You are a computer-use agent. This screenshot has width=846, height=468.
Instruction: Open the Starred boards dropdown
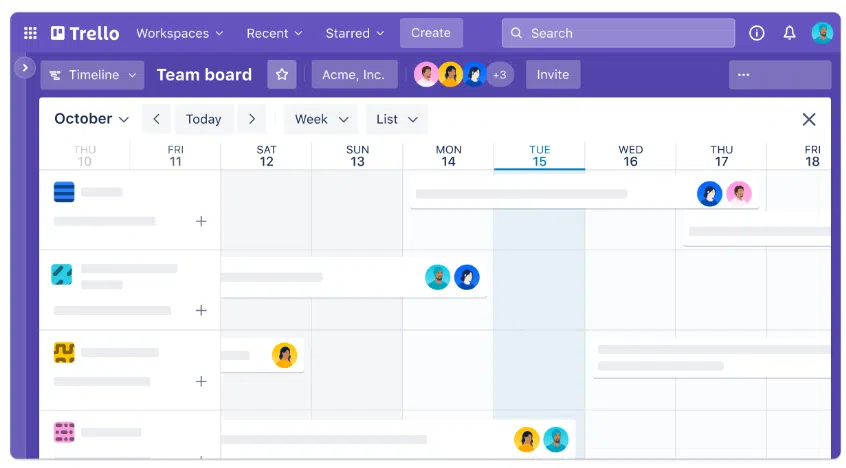355,33
